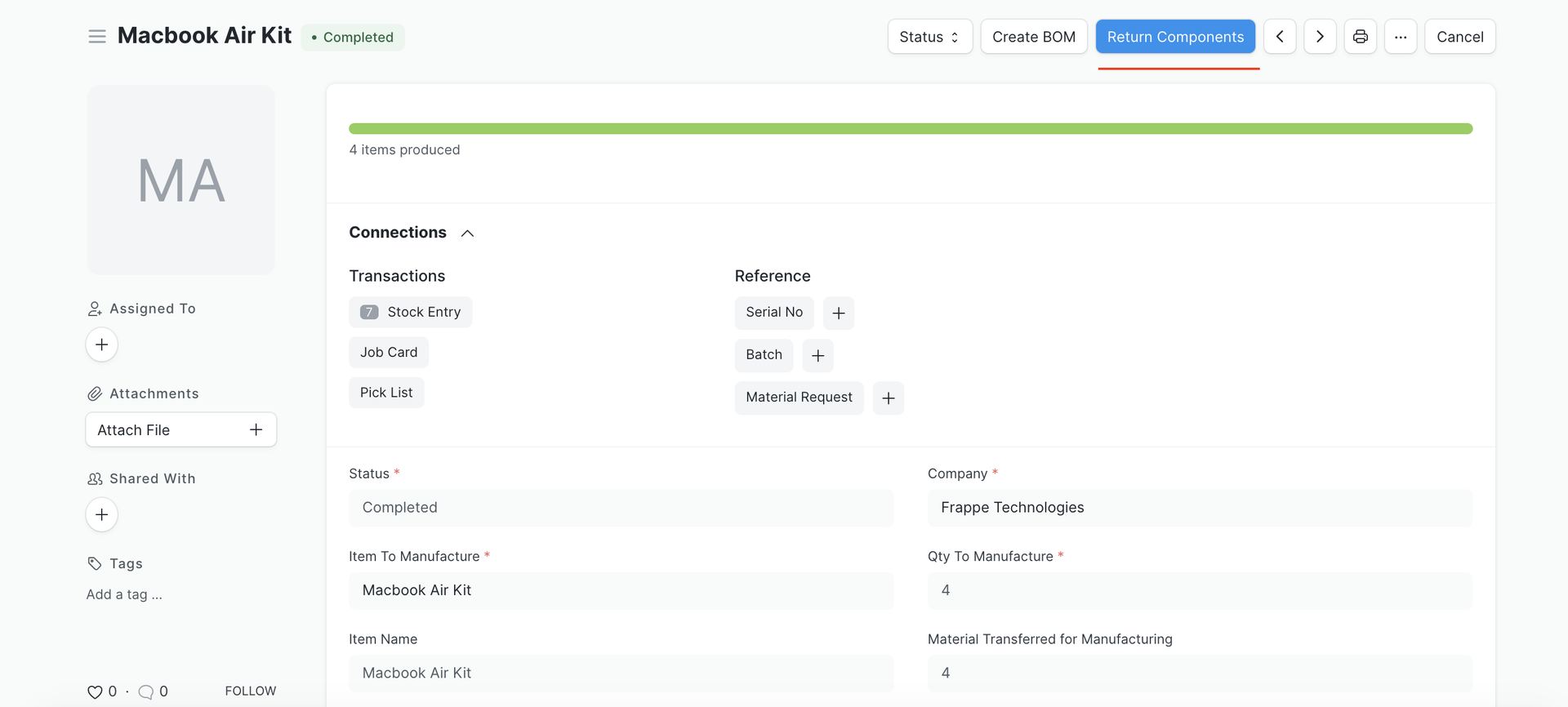
Task: Open the three-dots more options menu
Action: coord(1400,37)
